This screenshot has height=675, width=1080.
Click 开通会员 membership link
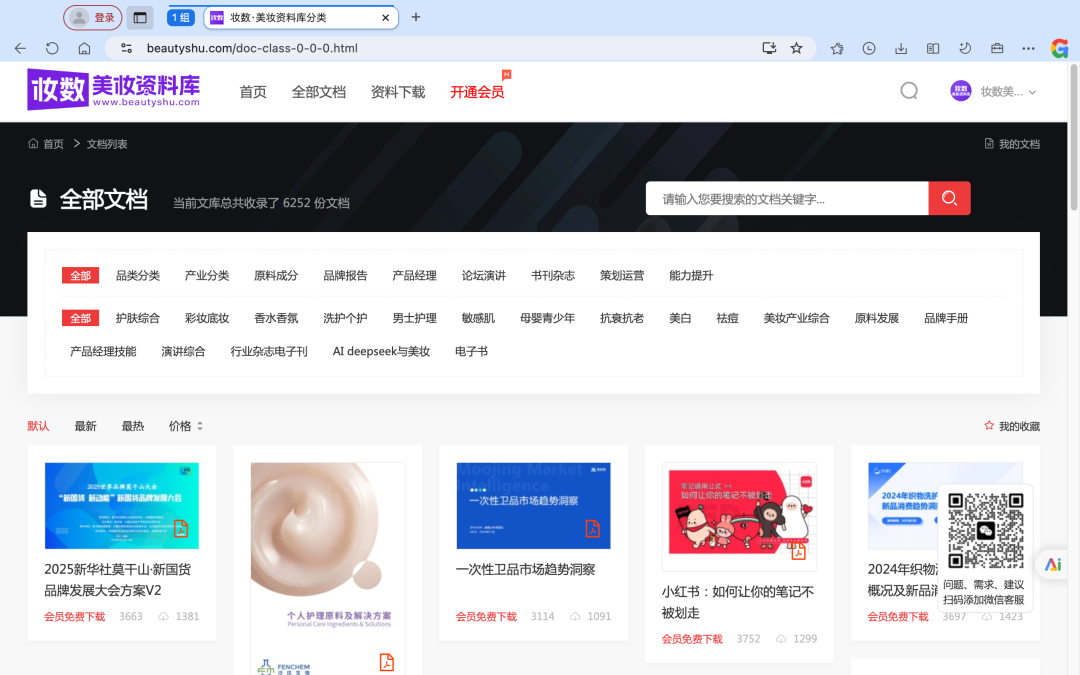coord(477,92)
